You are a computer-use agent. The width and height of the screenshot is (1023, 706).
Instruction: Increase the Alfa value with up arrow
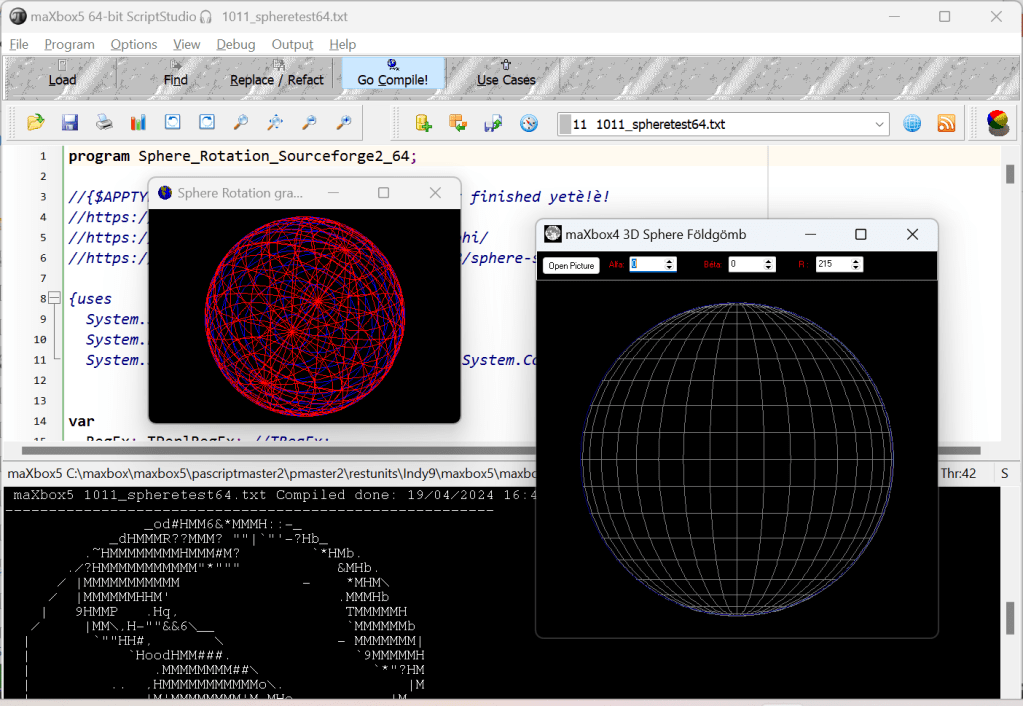[x=670, y=261]
